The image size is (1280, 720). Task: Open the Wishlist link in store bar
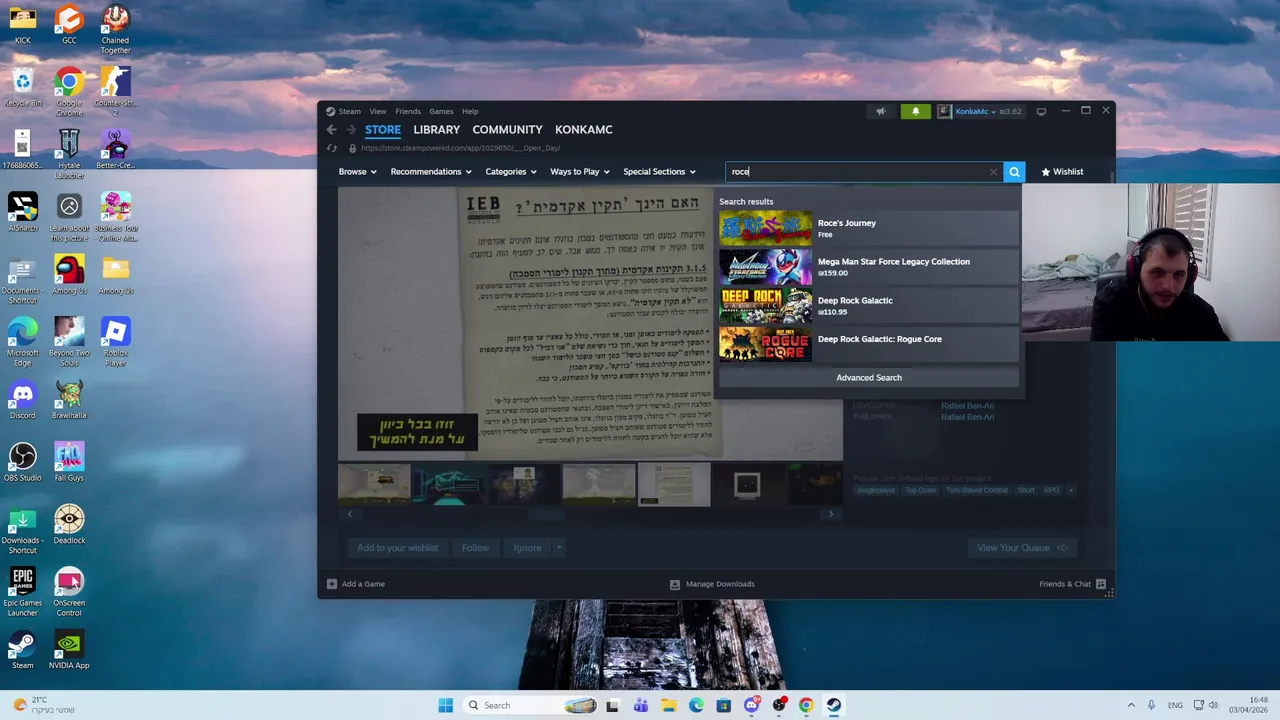(1061, 172)
